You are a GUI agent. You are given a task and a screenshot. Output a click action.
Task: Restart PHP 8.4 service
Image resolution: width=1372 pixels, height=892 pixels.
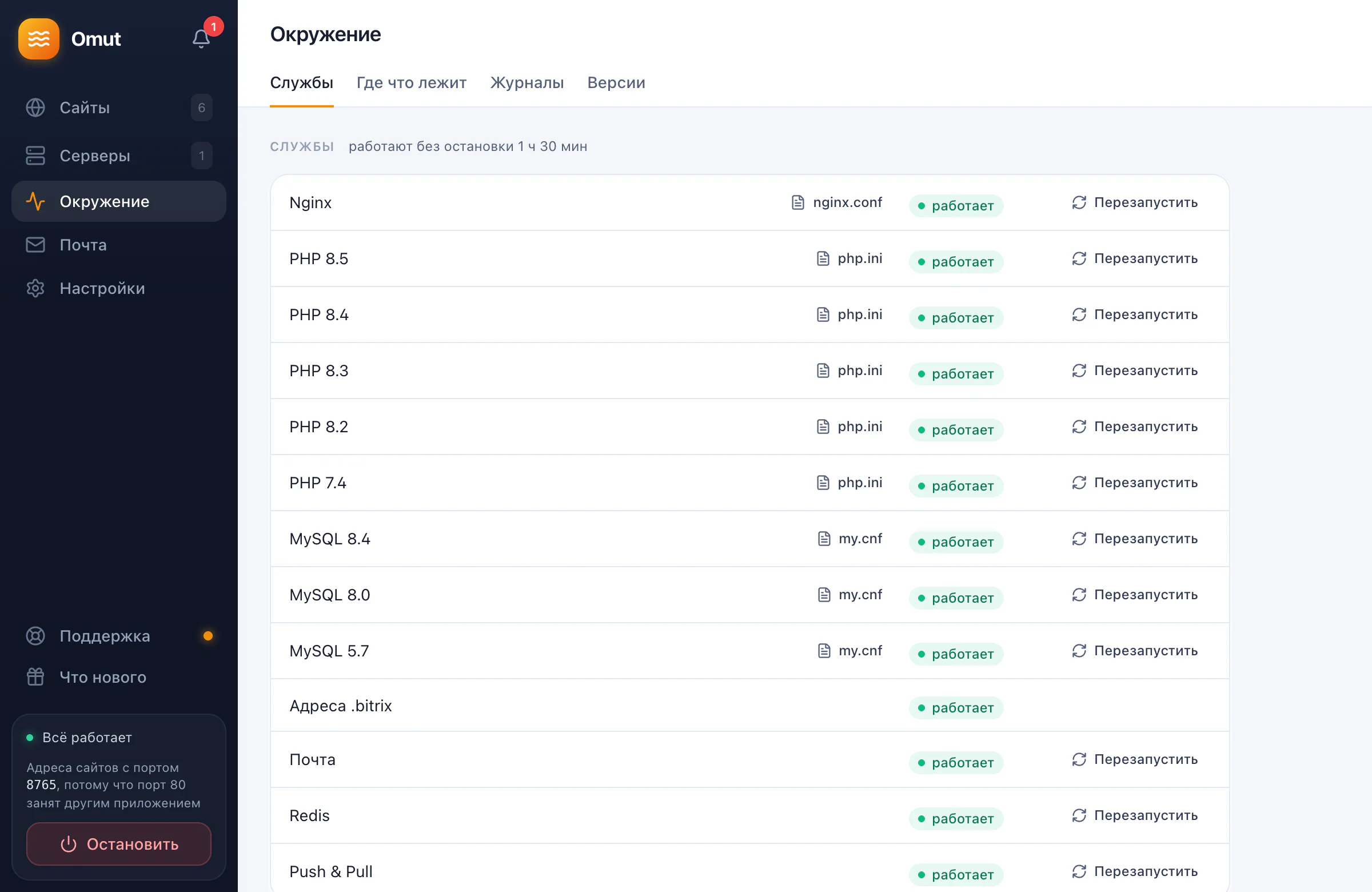coord(1135,314)
